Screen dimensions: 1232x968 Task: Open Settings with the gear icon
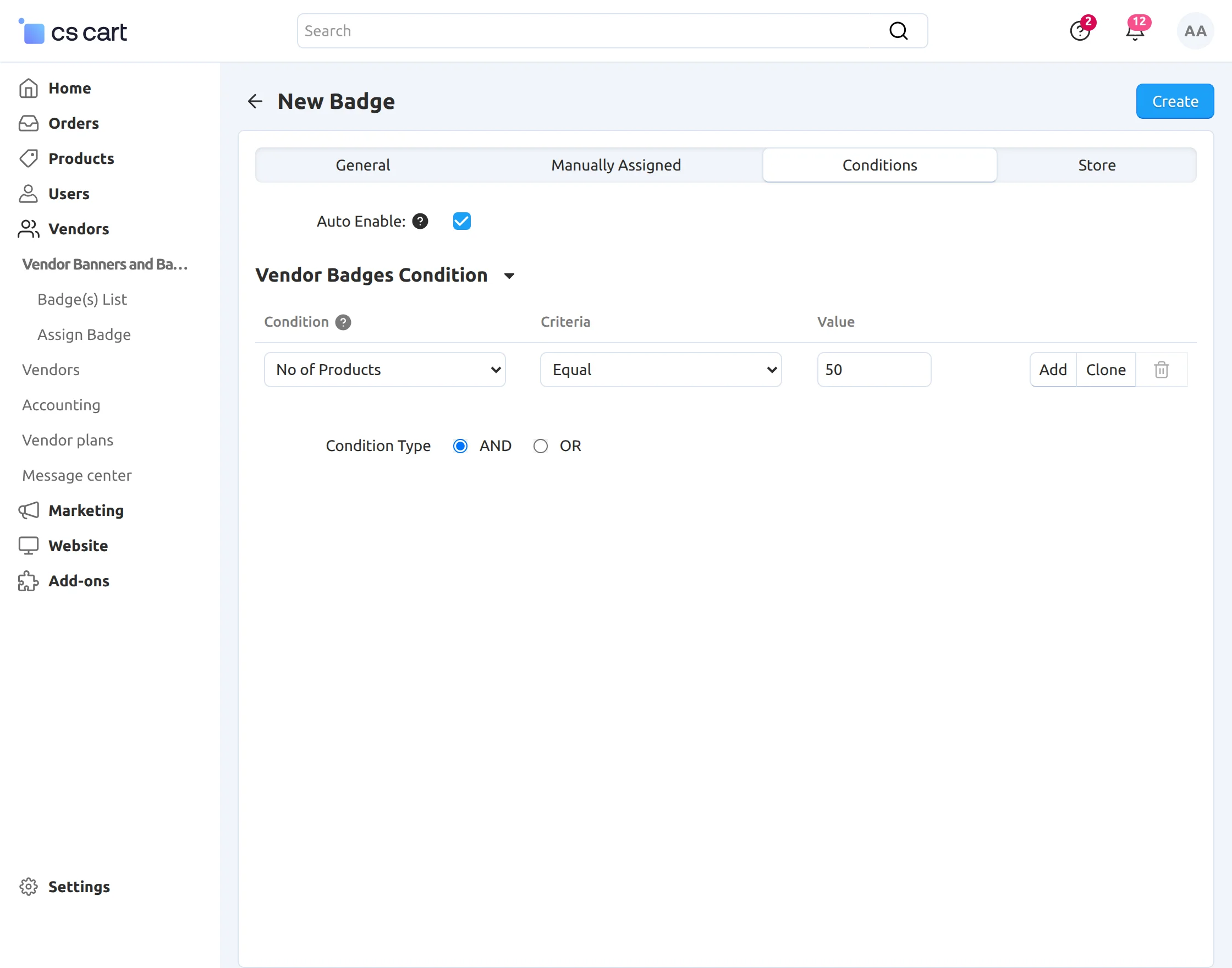pyautogui.click(x=29, y=887)
